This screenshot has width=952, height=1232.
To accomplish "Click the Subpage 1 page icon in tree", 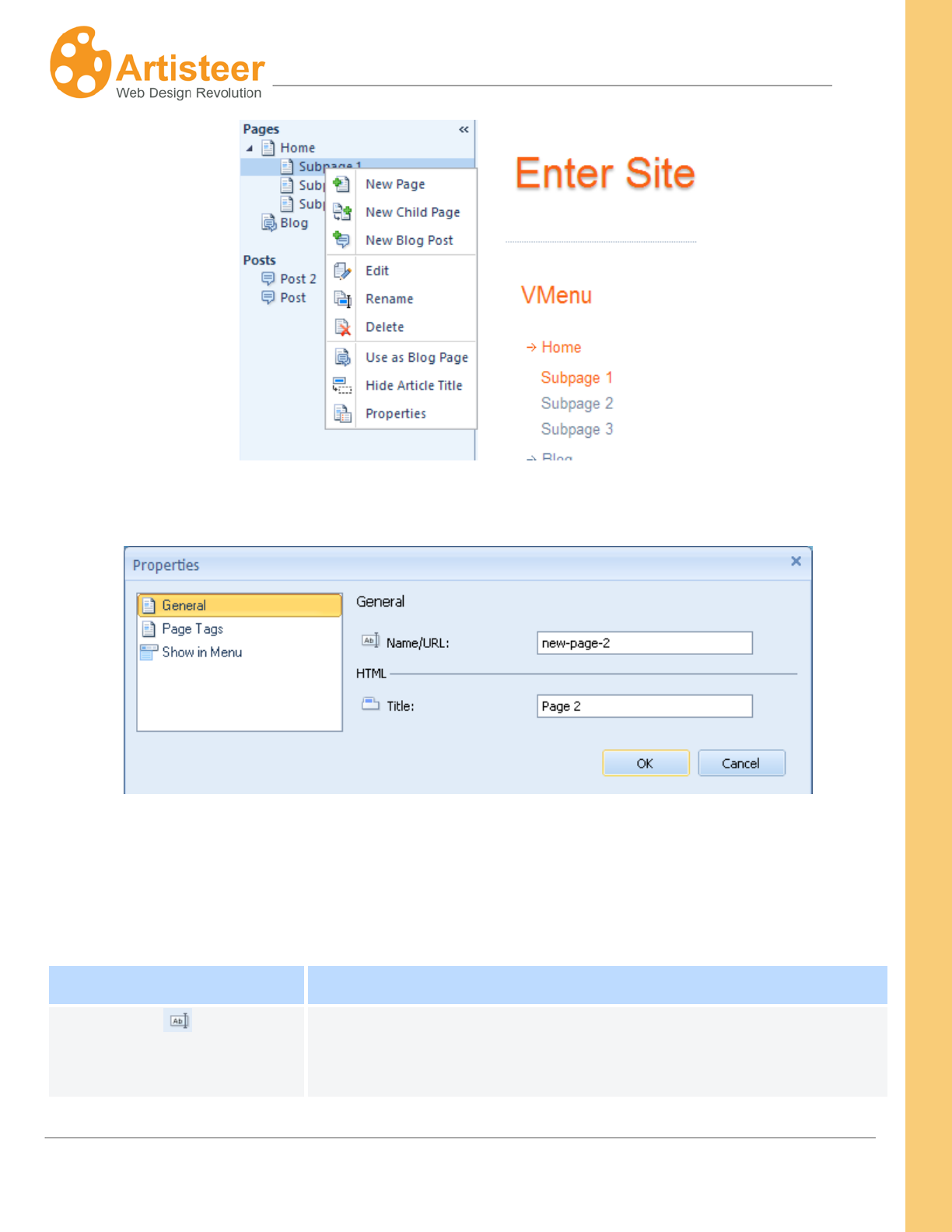I will 287,166.
